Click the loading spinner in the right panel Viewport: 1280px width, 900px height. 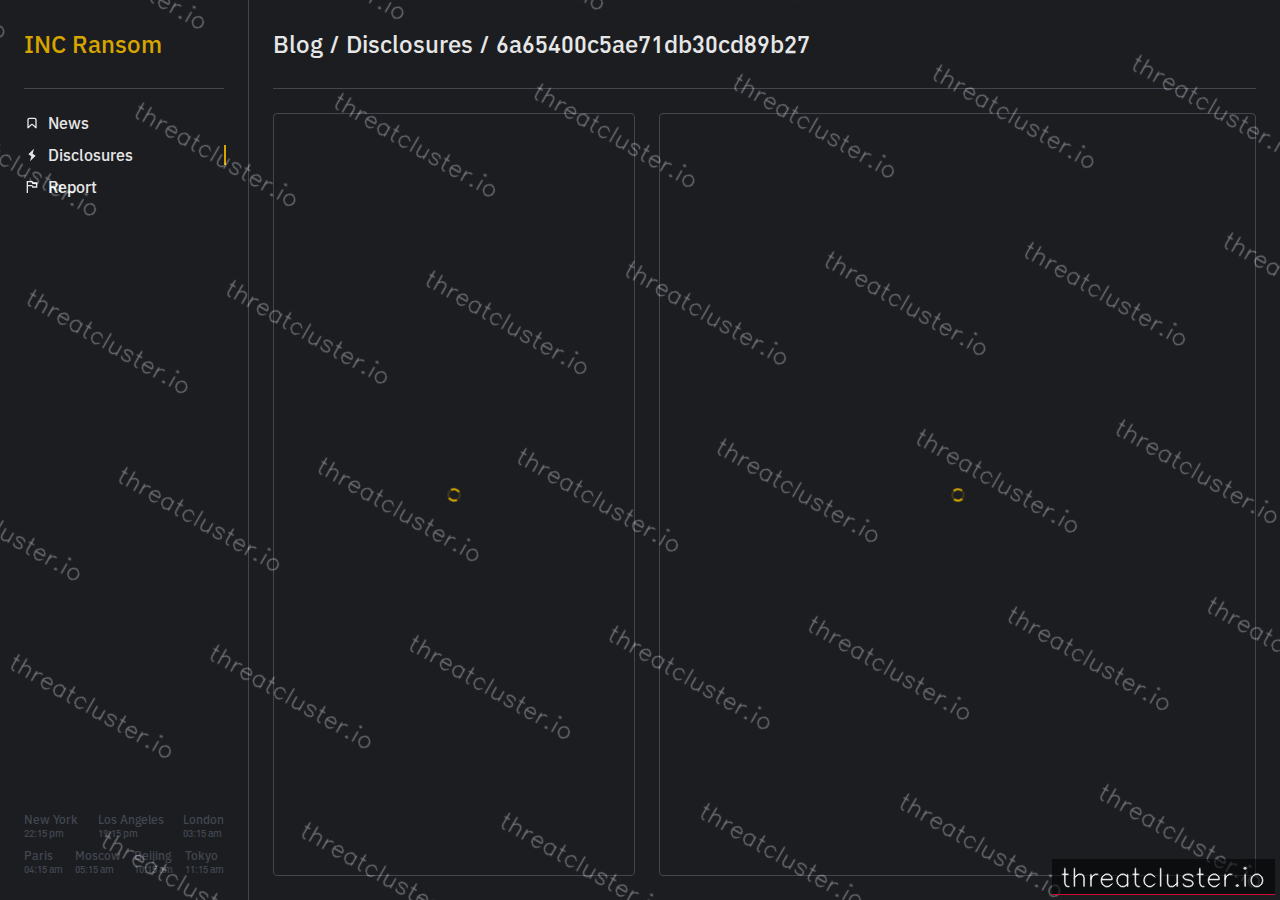[x=957, y=495]
